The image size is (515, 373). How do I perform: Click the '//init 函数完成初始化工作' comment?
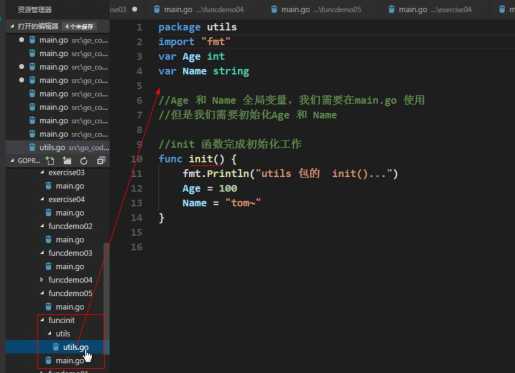pos(230,144)
